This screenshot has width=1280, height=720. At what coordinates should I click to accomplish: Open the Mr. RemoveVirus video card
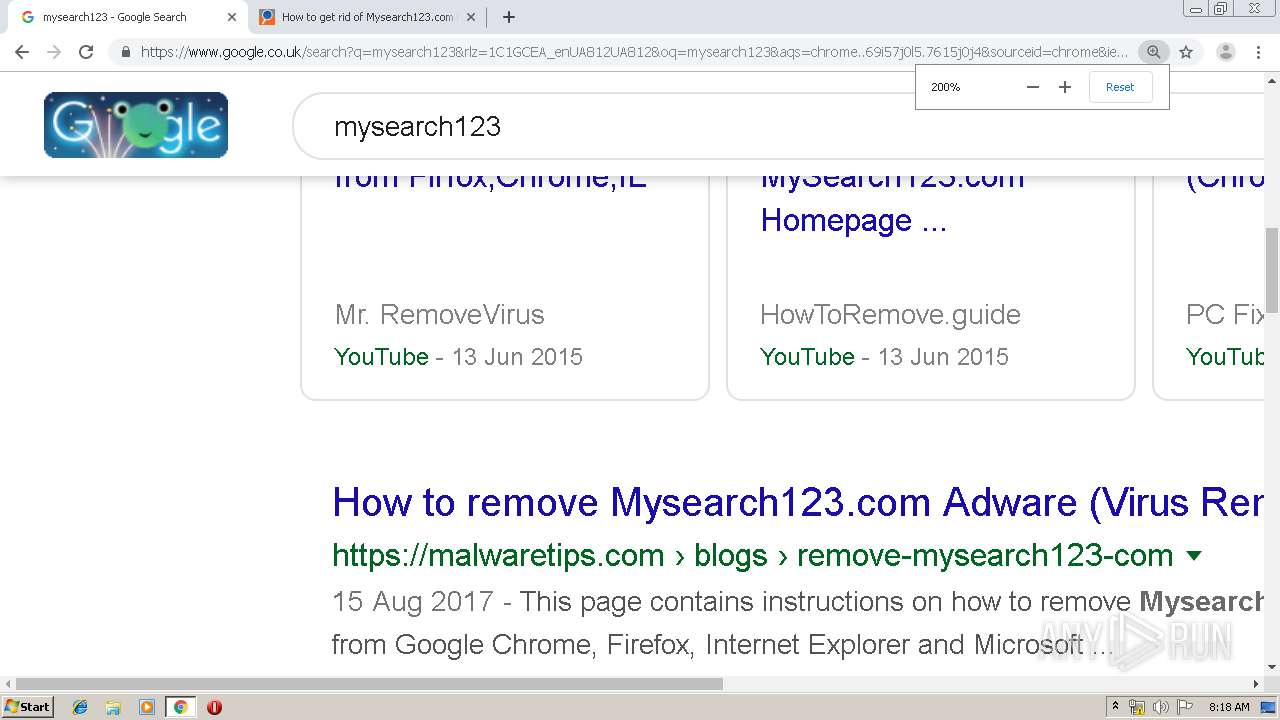tap(505, 288)
